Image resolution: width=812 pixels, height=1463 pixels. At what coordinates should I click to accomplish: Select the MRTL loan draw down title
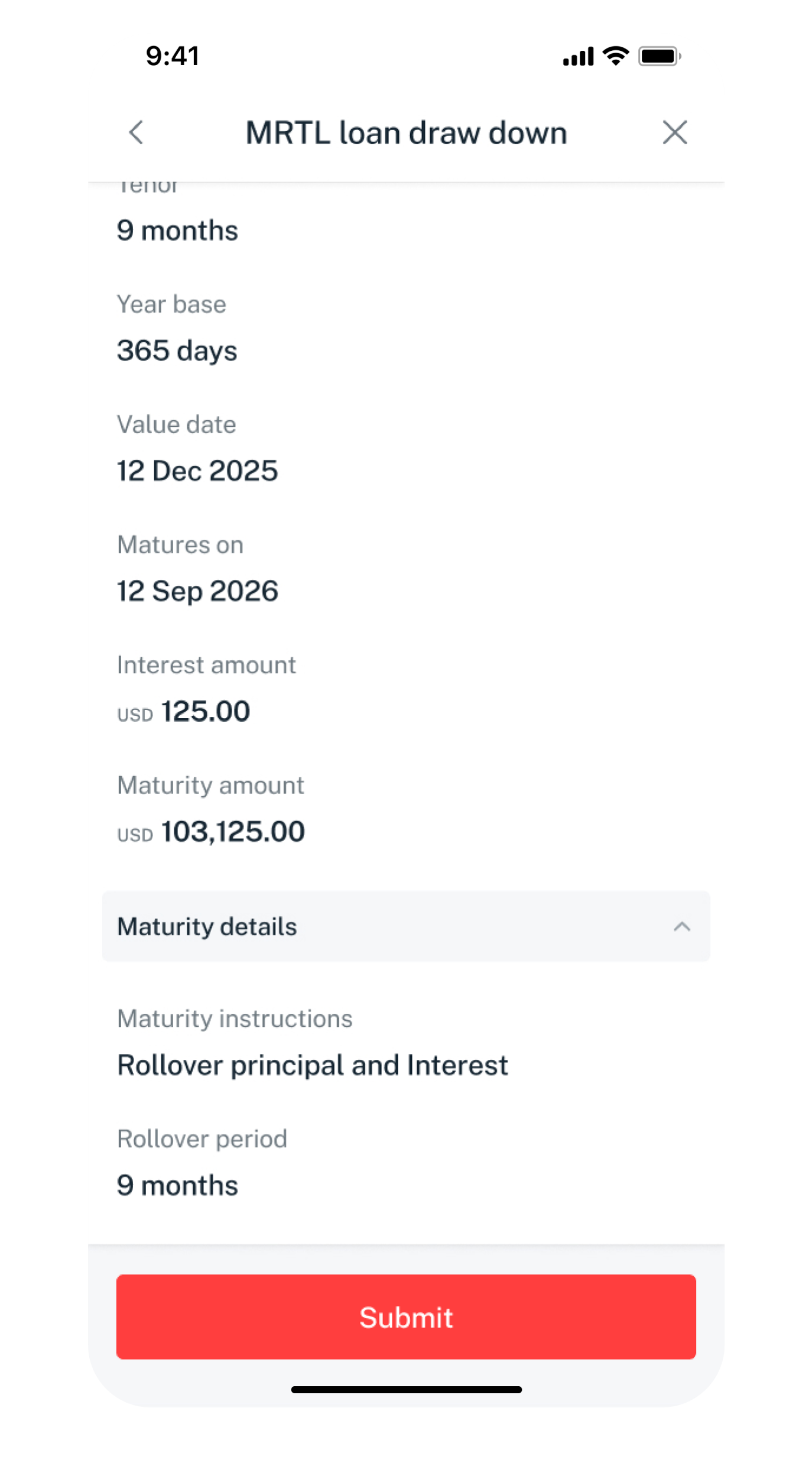tap(406, 132)
